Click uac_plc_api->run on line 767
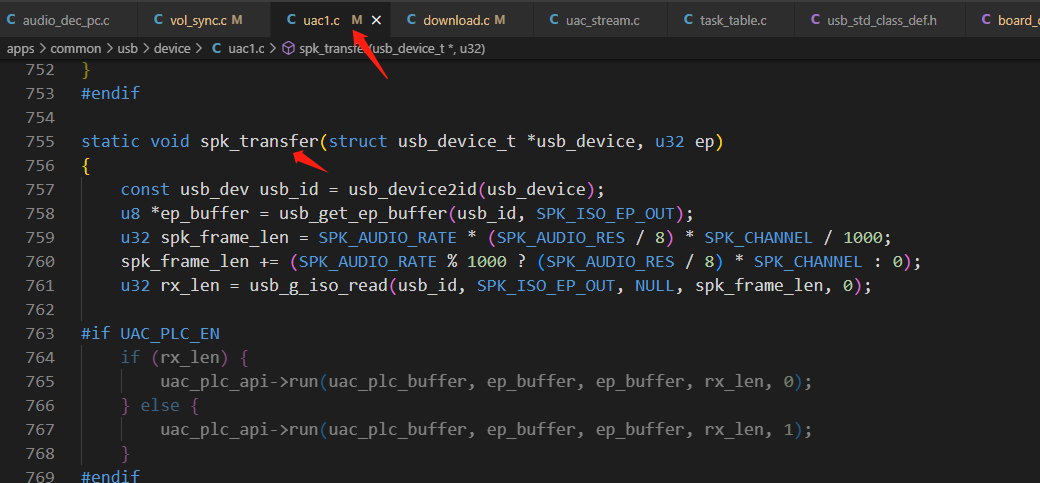Image resolution: width=1040 pixels, height=483 pixels. coord(239,429)
